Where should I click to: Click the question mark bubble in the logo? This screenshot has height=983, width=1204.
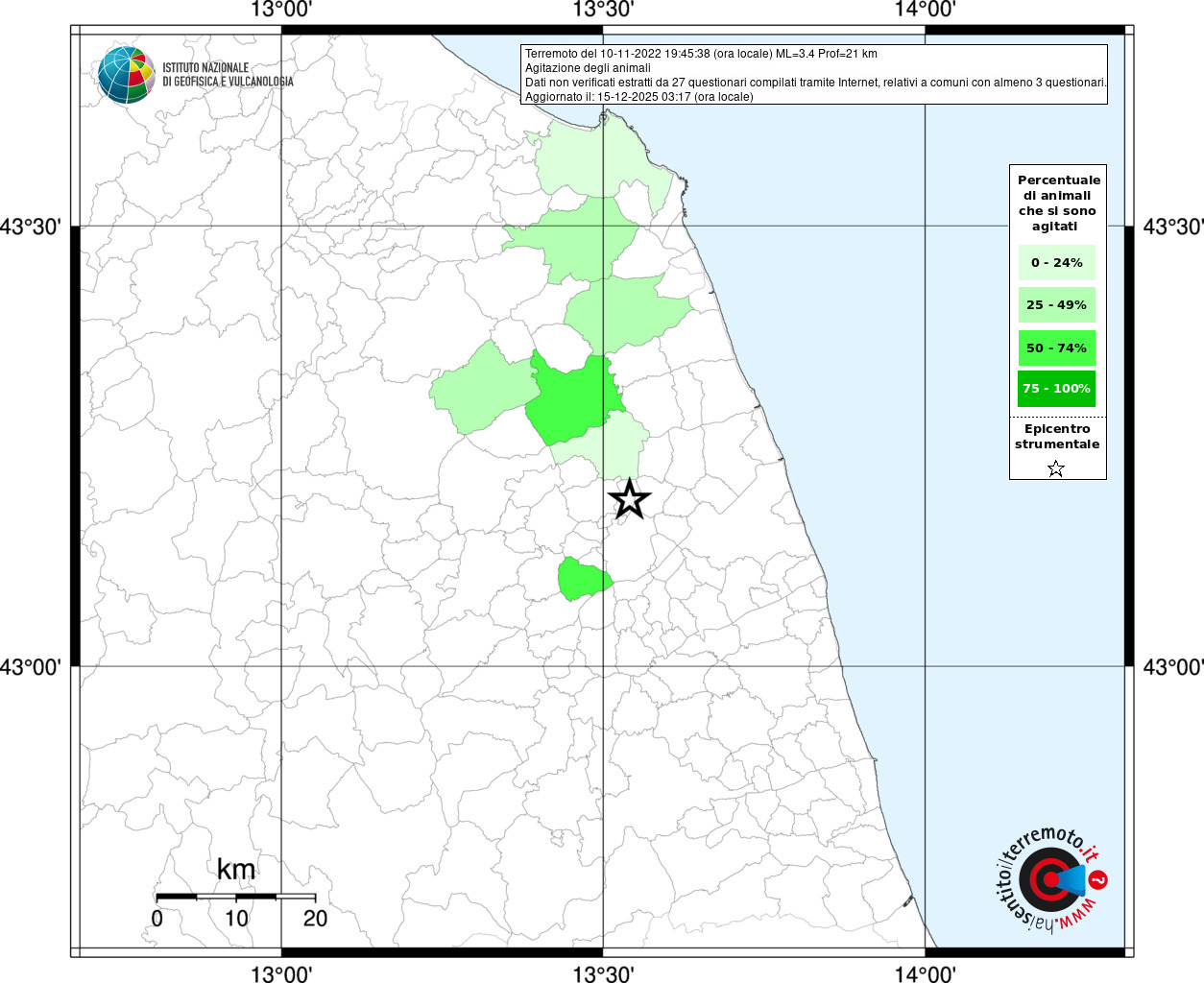pyautogui.click(x=1099, y=879)
